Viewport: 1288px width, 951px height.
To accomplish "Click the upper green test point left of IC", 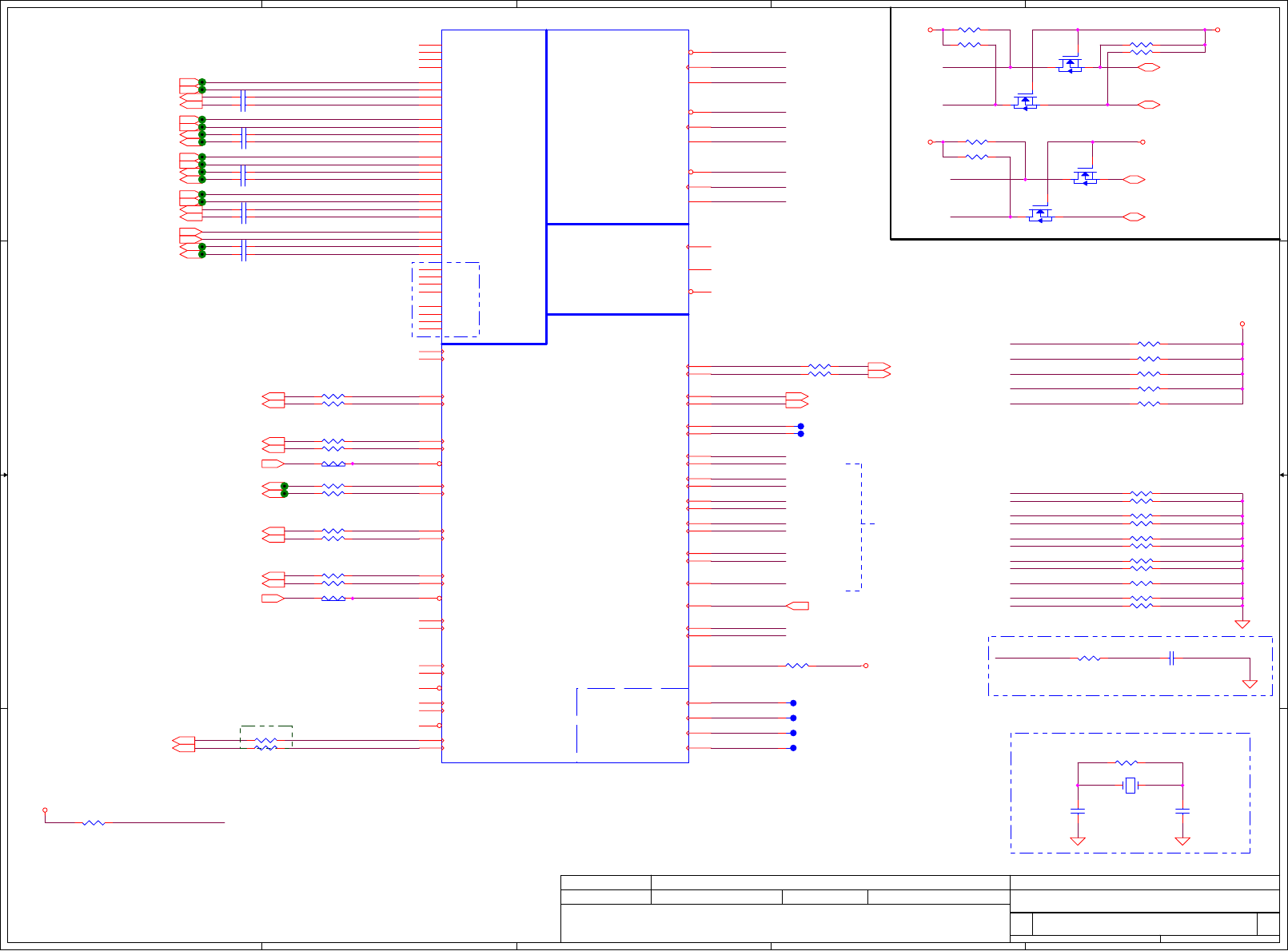I will [x=284, y=486].
